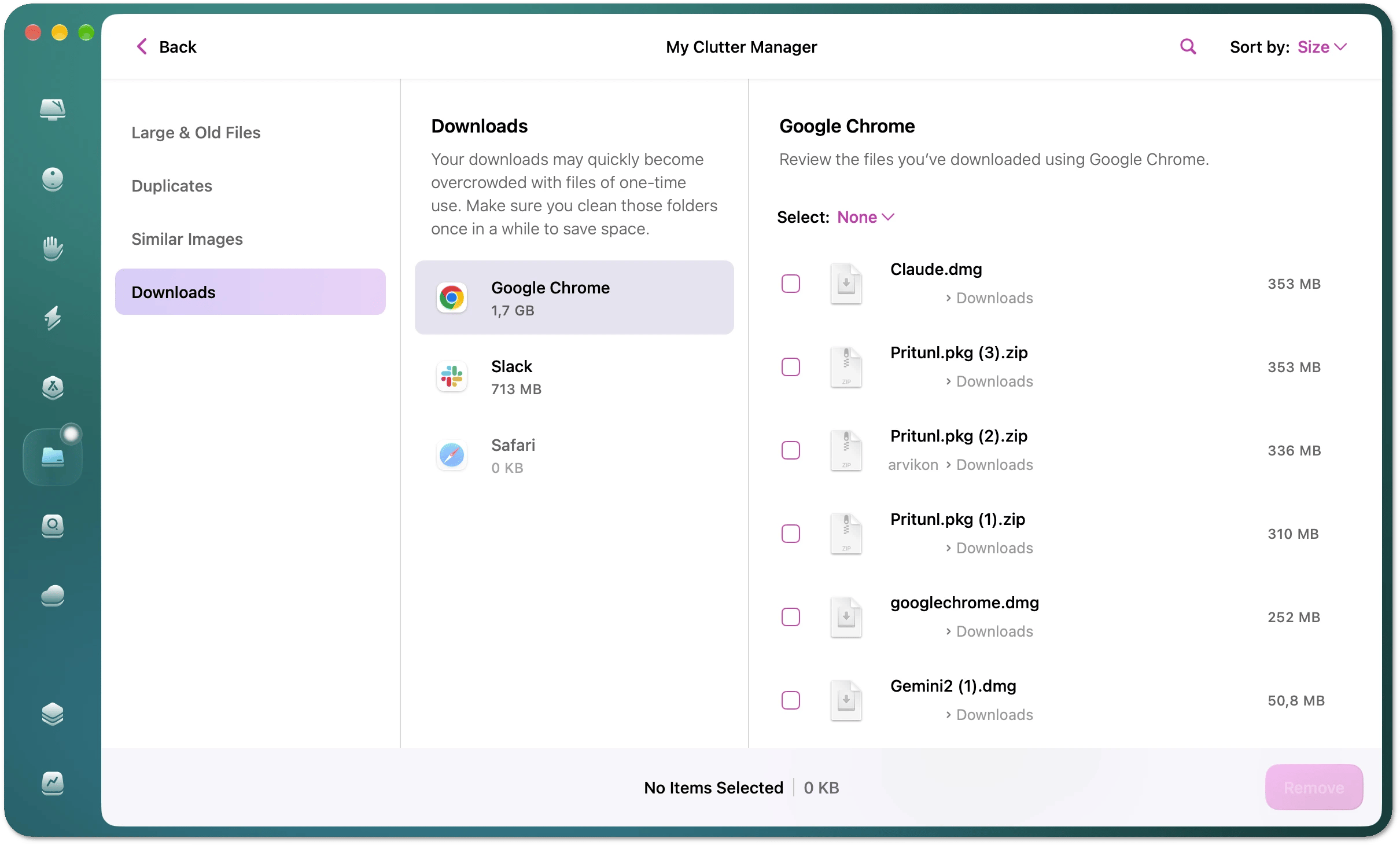Screen dimensions: 1400x845
Task: Open My Clutter folder icon in sidebar
Action: pyautogui.click(x=53, y=457)
